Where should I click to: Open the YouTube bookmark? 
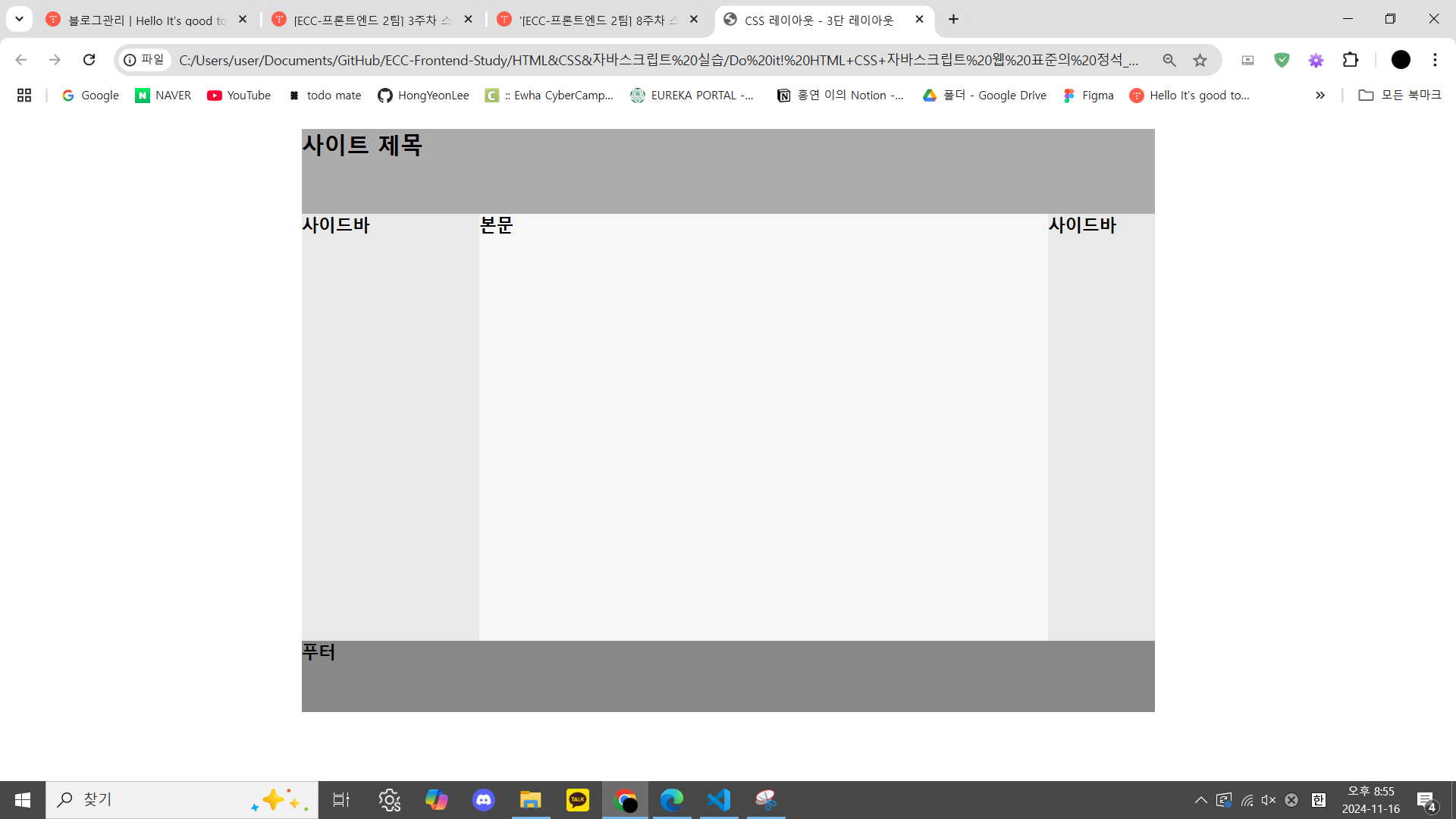[239, 95]
